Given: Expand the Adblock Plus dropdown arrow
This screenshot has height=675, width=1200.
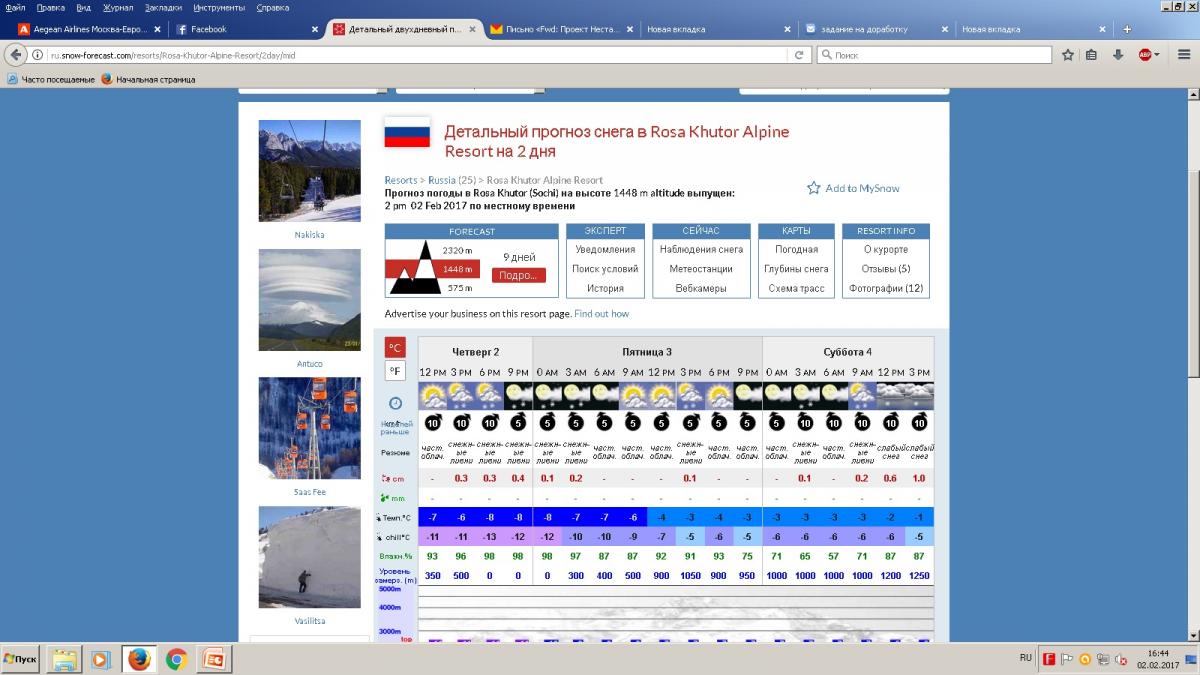Looking at the screenshot, I should point(1157,55).
